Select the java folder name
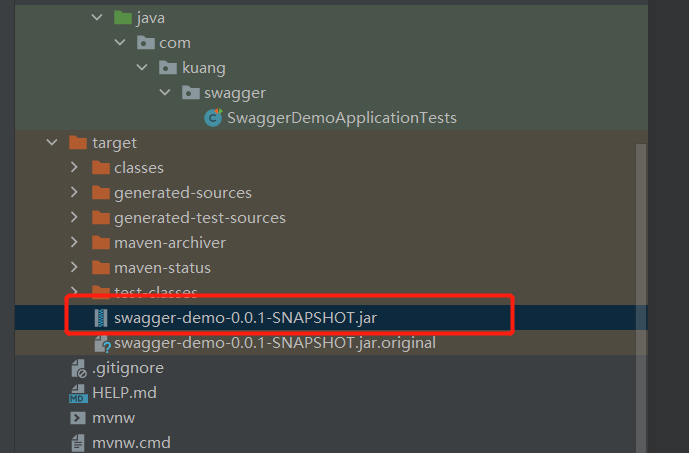The height and width of the screenshot is (453, 689). coord(151,18)
